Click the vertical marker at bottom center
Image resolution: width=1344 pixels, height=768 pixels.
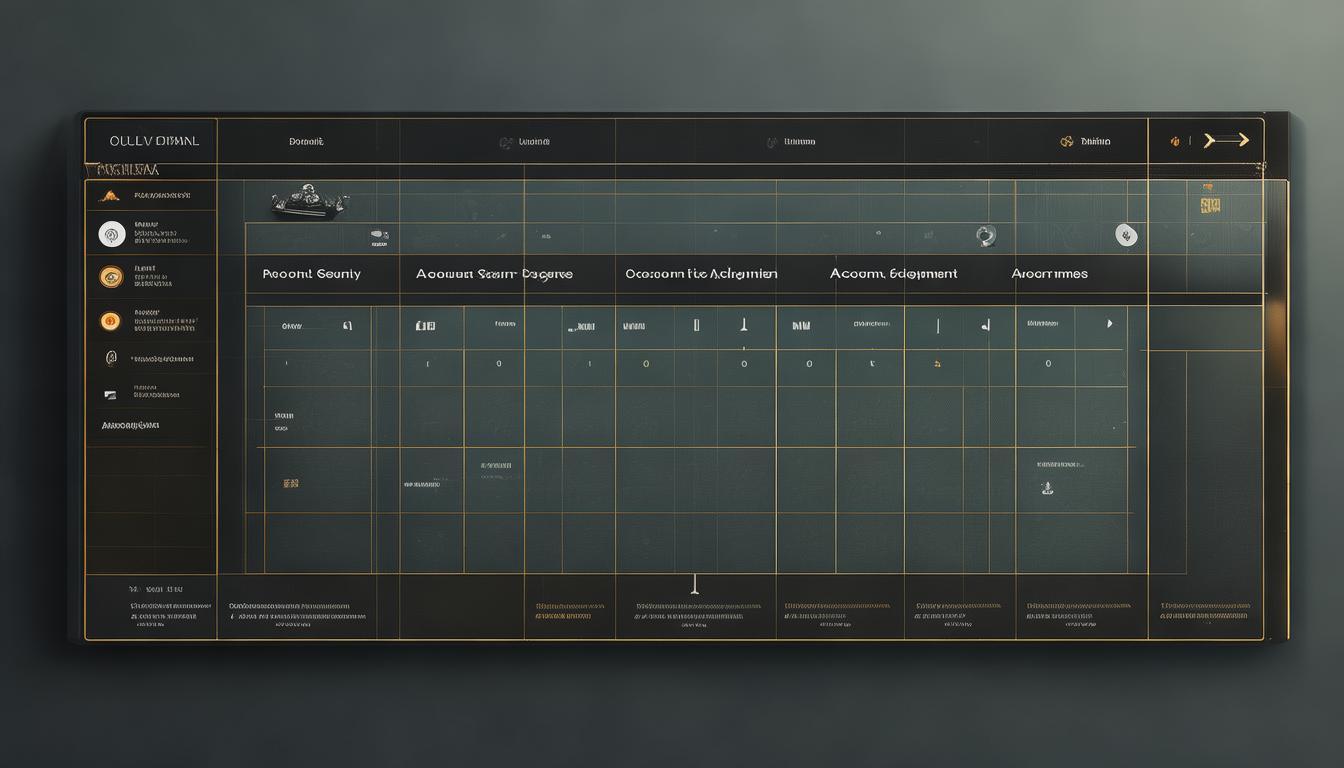pos(694,583)
